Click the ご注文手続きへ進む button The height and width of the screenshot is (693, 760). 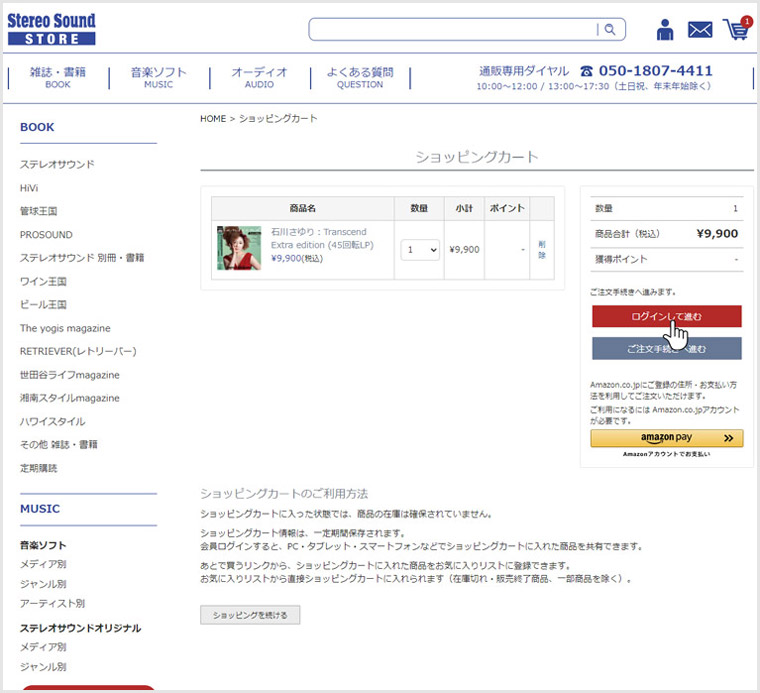tap(666, 348)
